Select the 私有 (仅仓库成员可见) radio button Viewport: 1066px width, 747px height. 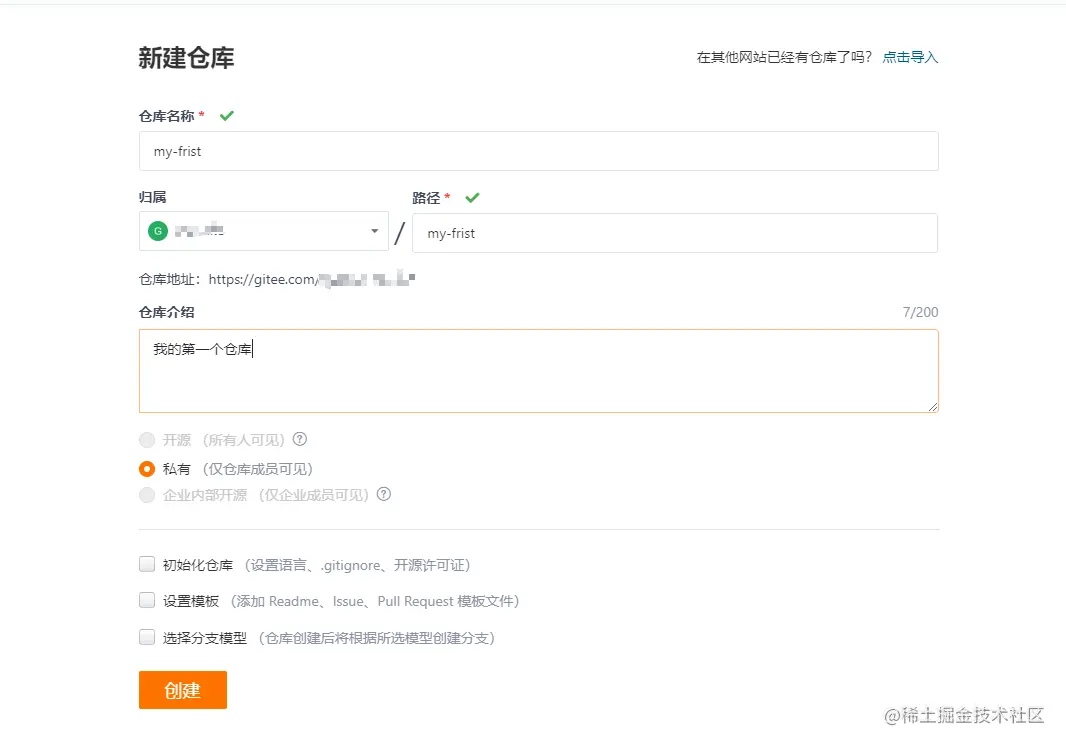click(x=147, y=469)
